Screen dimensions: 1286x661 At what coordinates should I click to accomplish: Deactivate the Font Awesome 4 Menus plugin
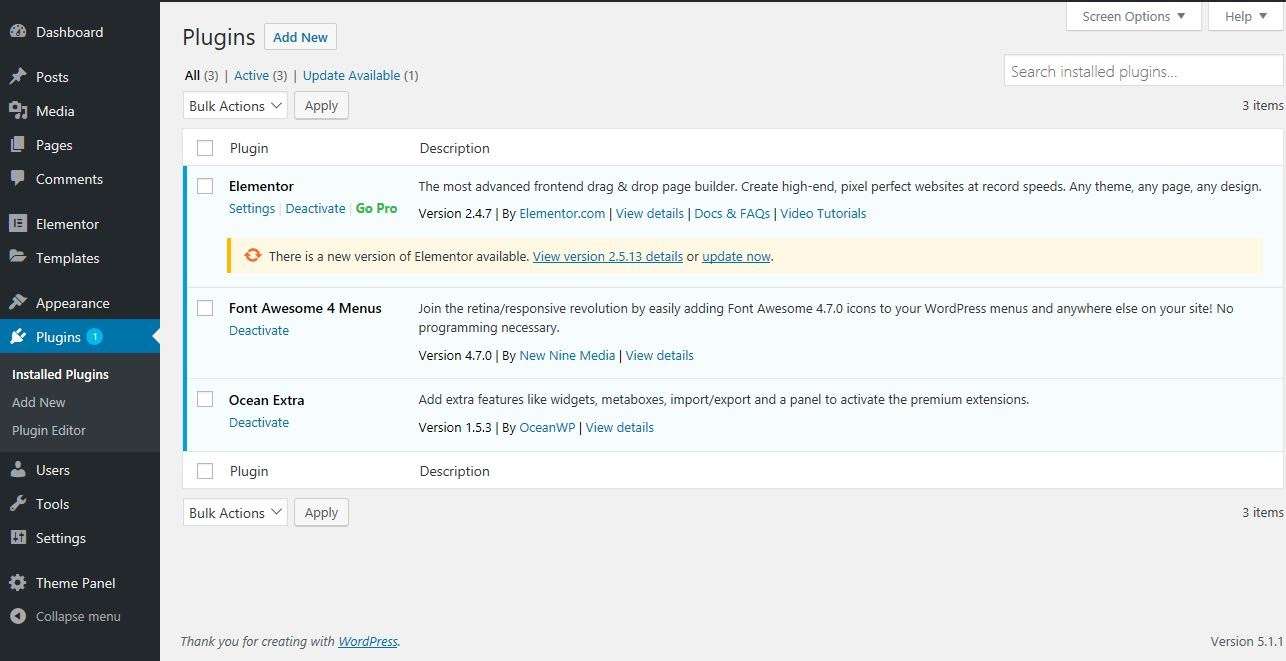point(259,330)
